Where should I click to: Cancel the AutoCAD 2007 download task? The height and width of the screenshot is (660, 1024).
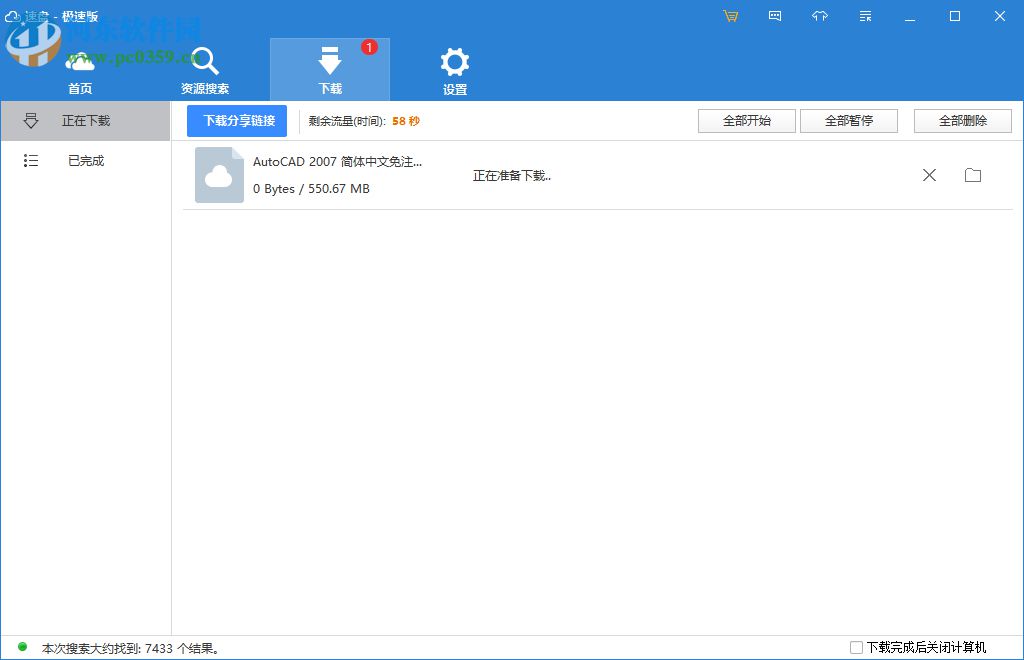tap(929, 175)
